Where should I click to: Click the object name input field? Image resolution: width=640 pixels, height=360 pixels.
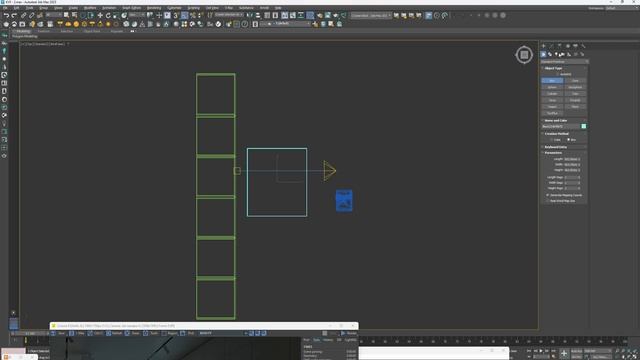pos(560,126)
